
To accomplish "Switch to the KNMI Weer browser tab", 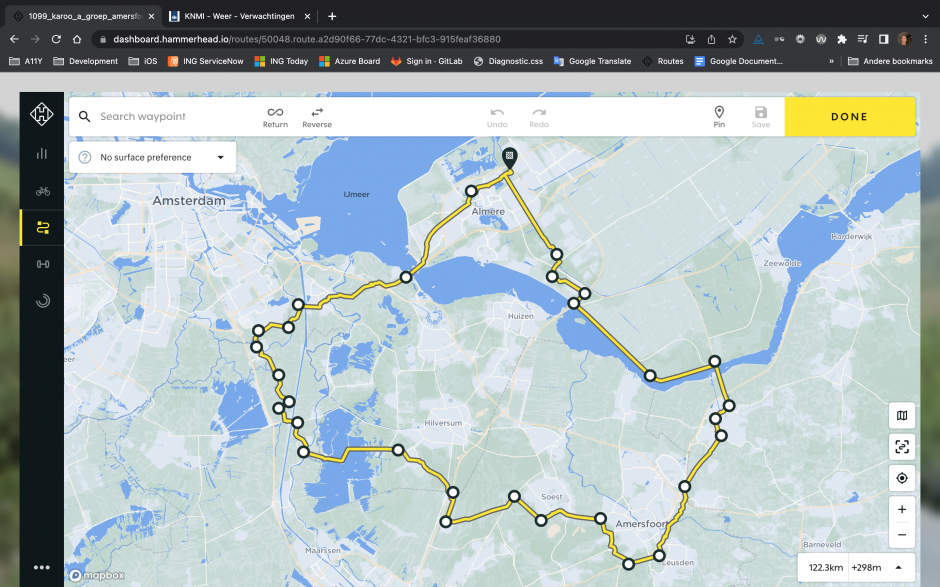I will pos(238,16).
